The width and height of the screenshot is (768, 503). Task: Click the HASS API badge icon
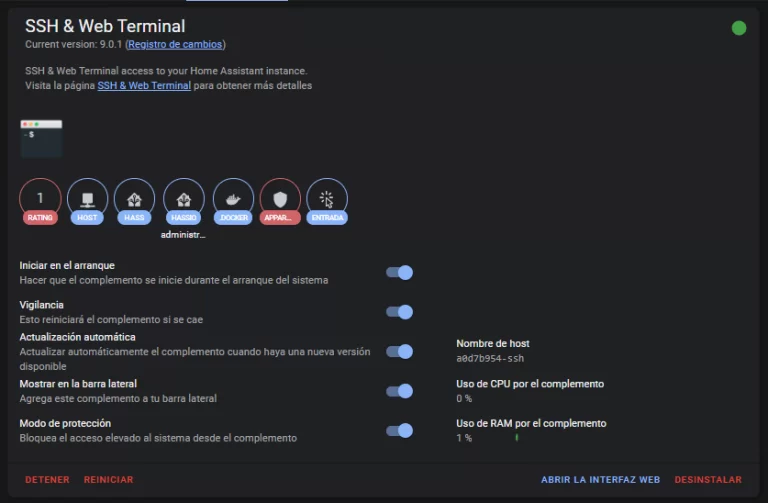coord(134,199)
